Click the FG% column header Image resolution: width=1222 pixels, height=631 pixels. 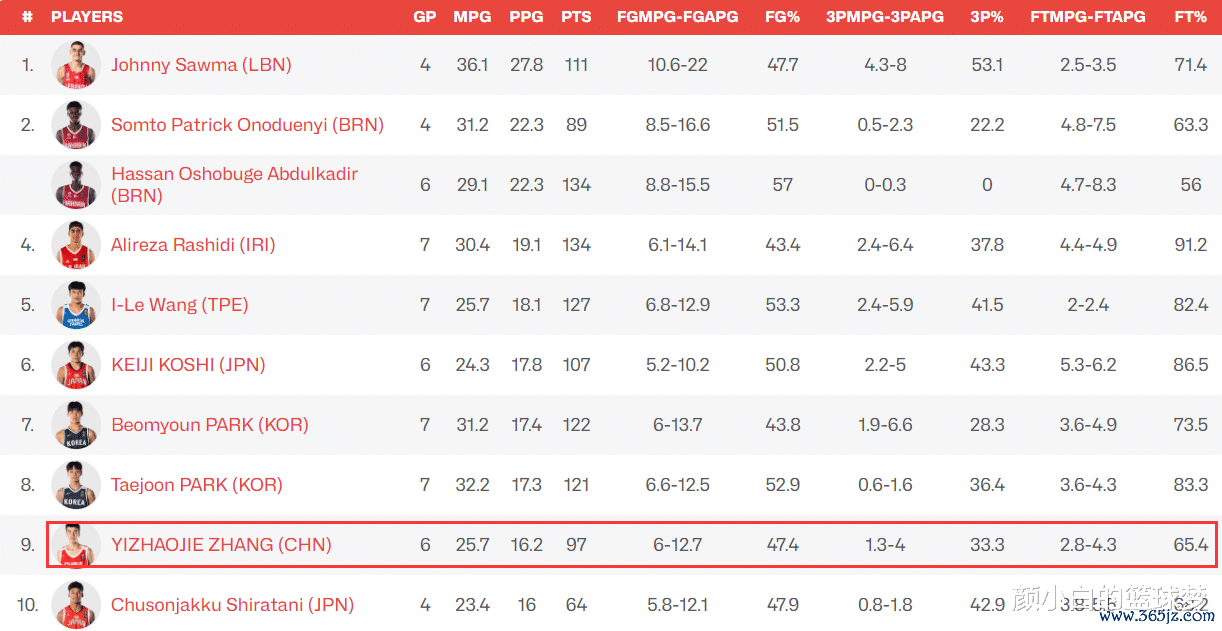(x=782, y=17)
